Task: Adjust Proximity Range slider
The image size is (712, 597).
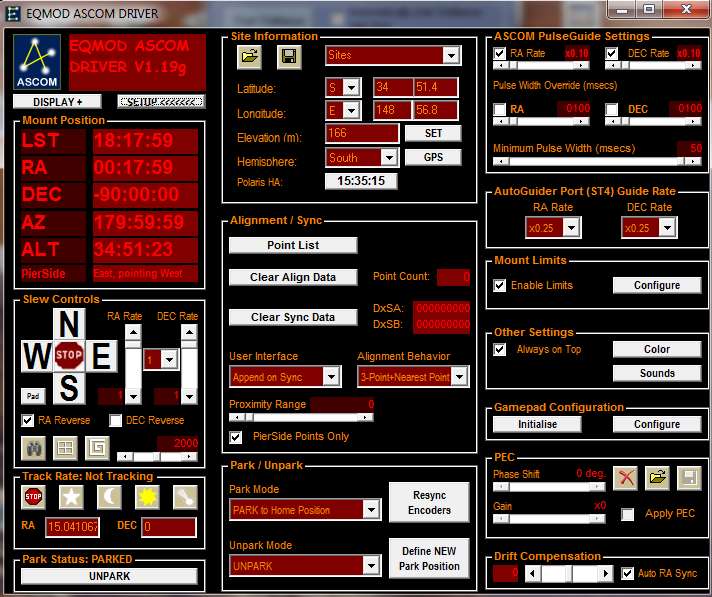Action: (301, 418)
